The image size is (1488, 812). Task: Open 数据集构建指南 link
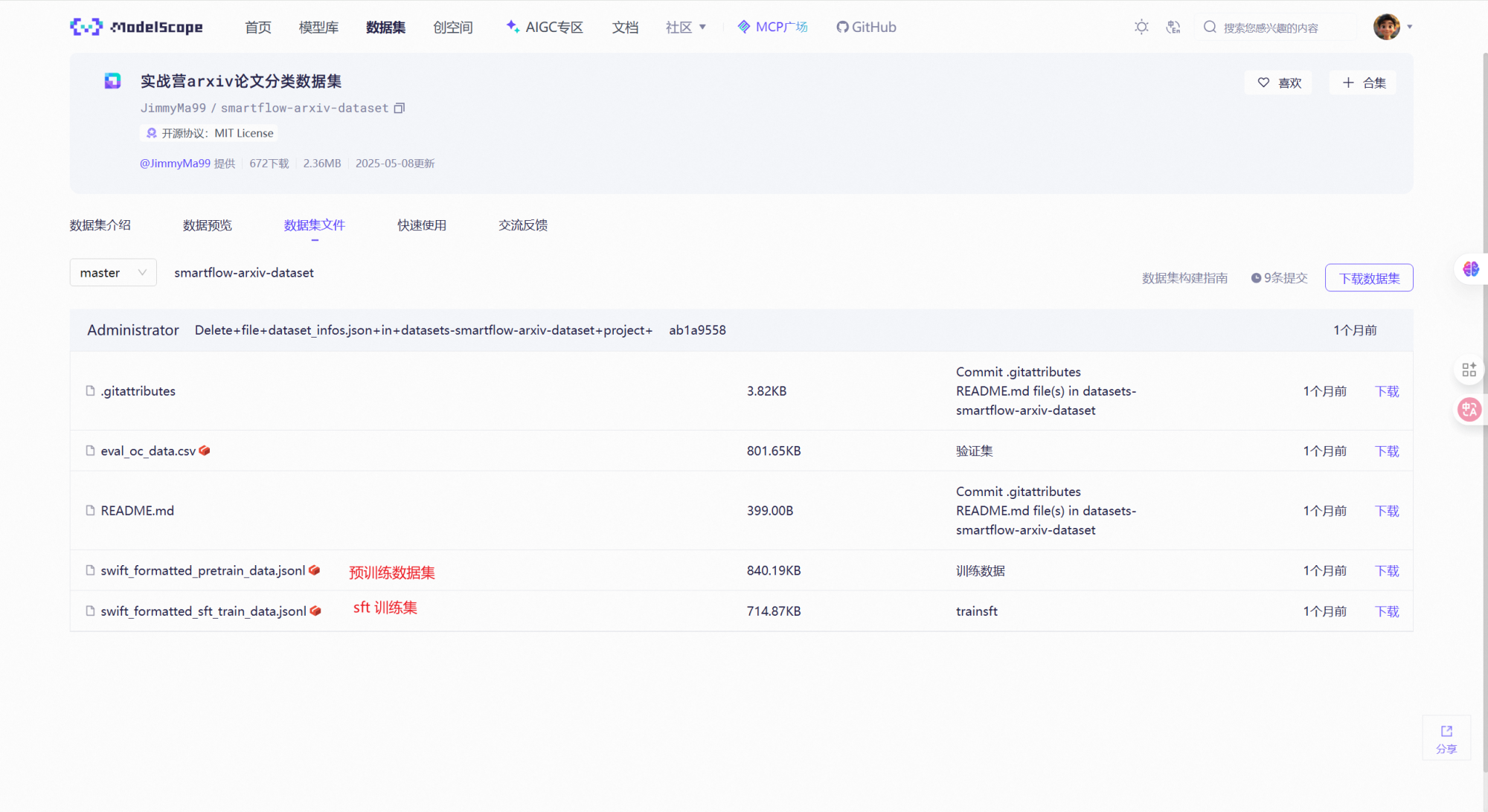[1184, 277]
